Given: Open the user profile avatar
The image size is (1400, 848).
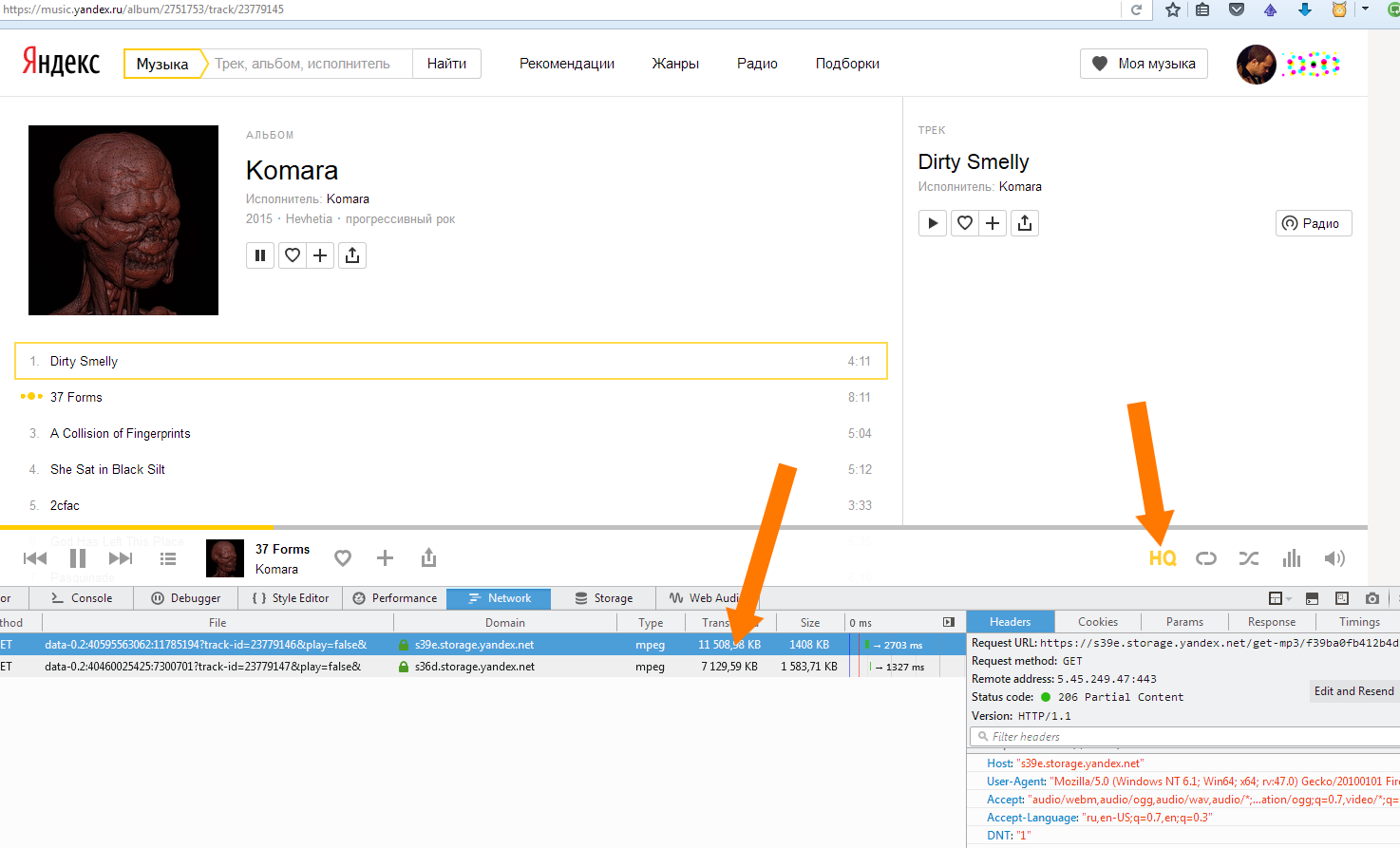Looking at the screenshot, I should click(1256, 65).
